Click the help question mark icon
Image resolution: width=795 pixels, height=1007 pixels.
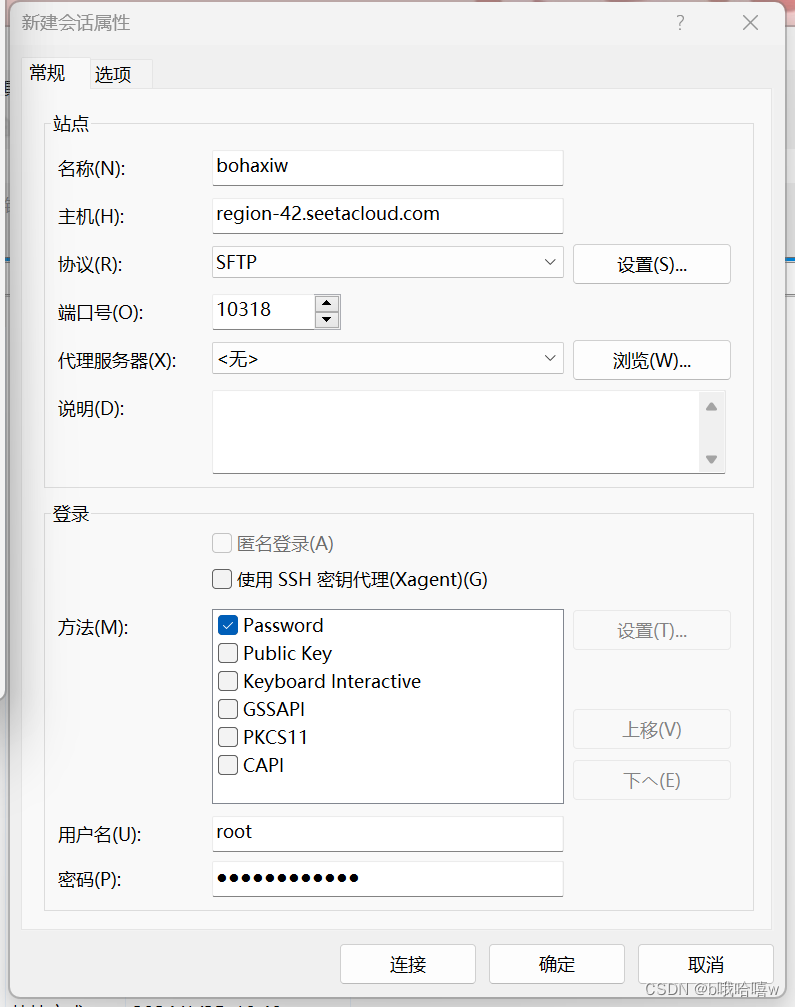pyautogui.click(x=680, y=22)
